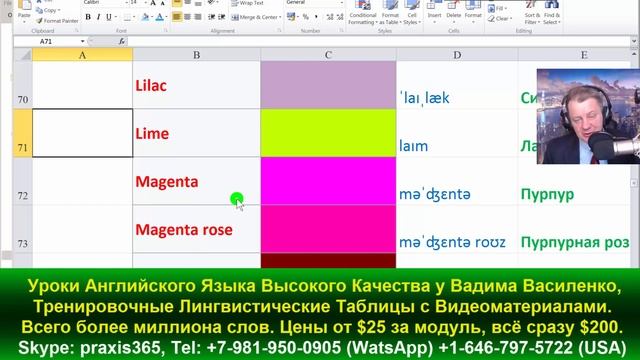This screenshot has width=640, height=360.
Task: Open the Fill dropdown
Action: [498, 9]
